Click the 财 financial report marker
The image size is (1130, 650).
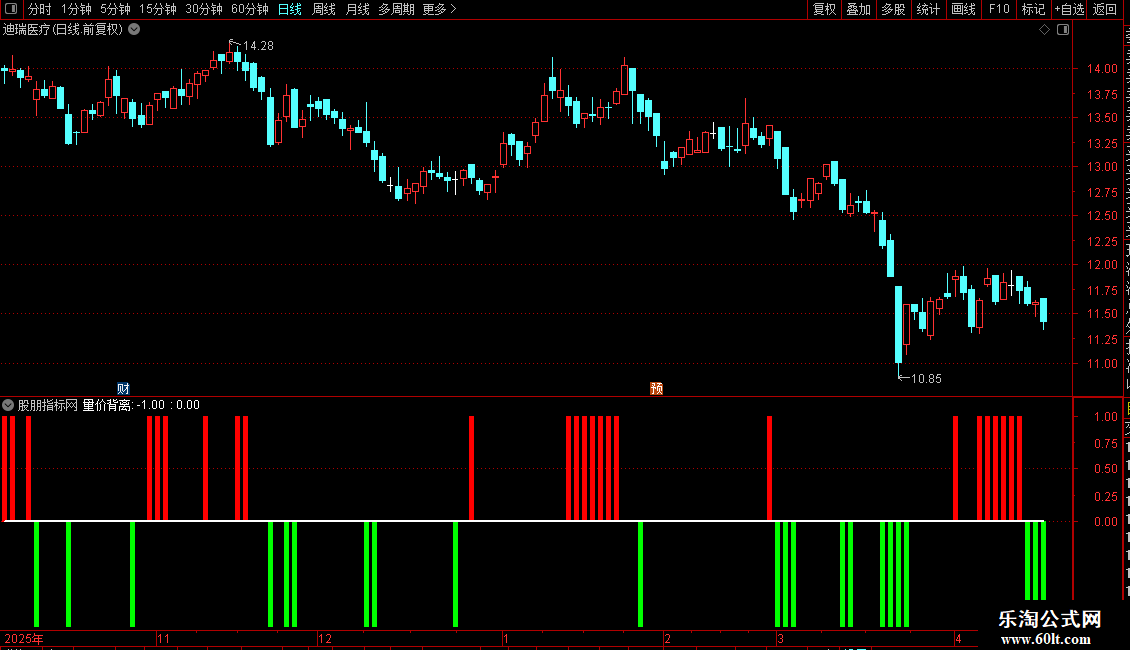click(x=123, y=388)
